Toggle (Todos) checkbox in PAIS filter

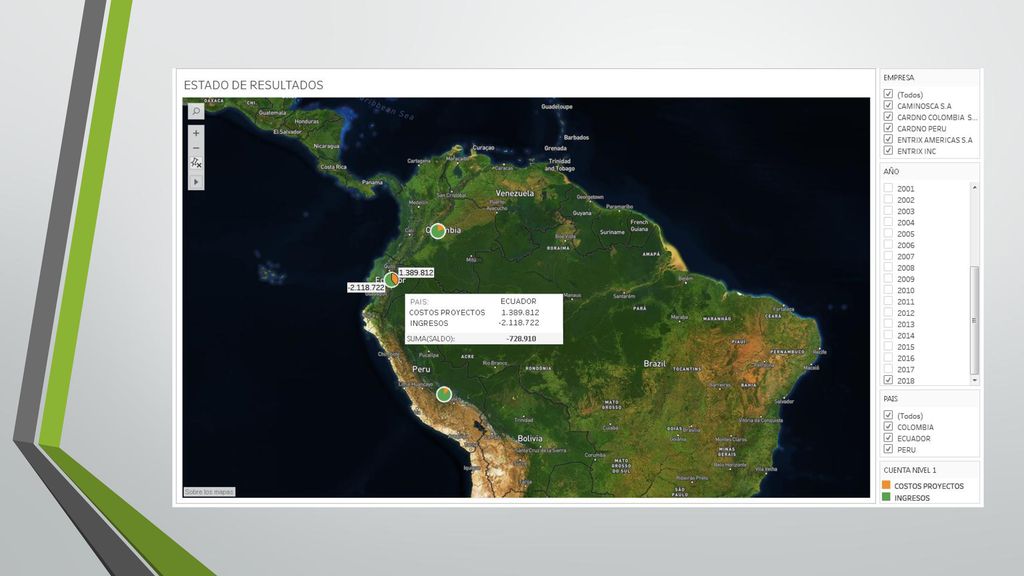tap(888, 415)
